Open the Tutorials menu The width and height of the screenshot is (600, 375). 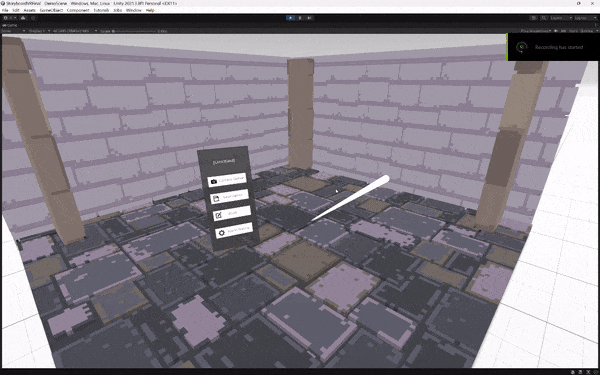click(x=101, y=10)
